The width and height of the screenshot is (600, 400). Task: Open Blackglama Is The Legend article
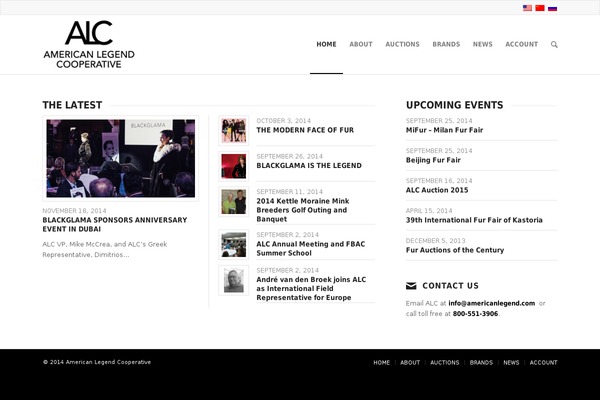point(309,166)
